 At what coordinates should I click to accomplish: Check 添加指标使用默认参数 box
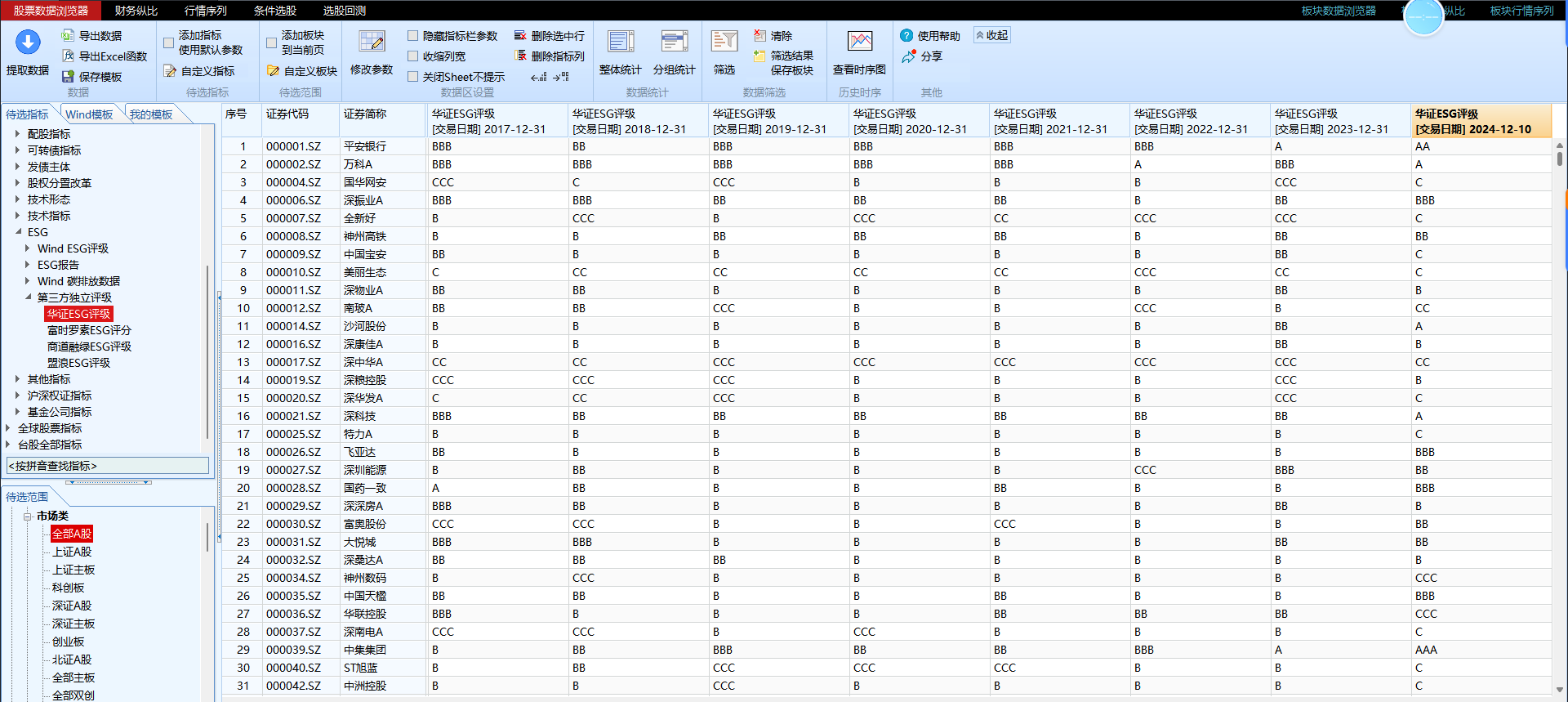(x=169, y=43)
